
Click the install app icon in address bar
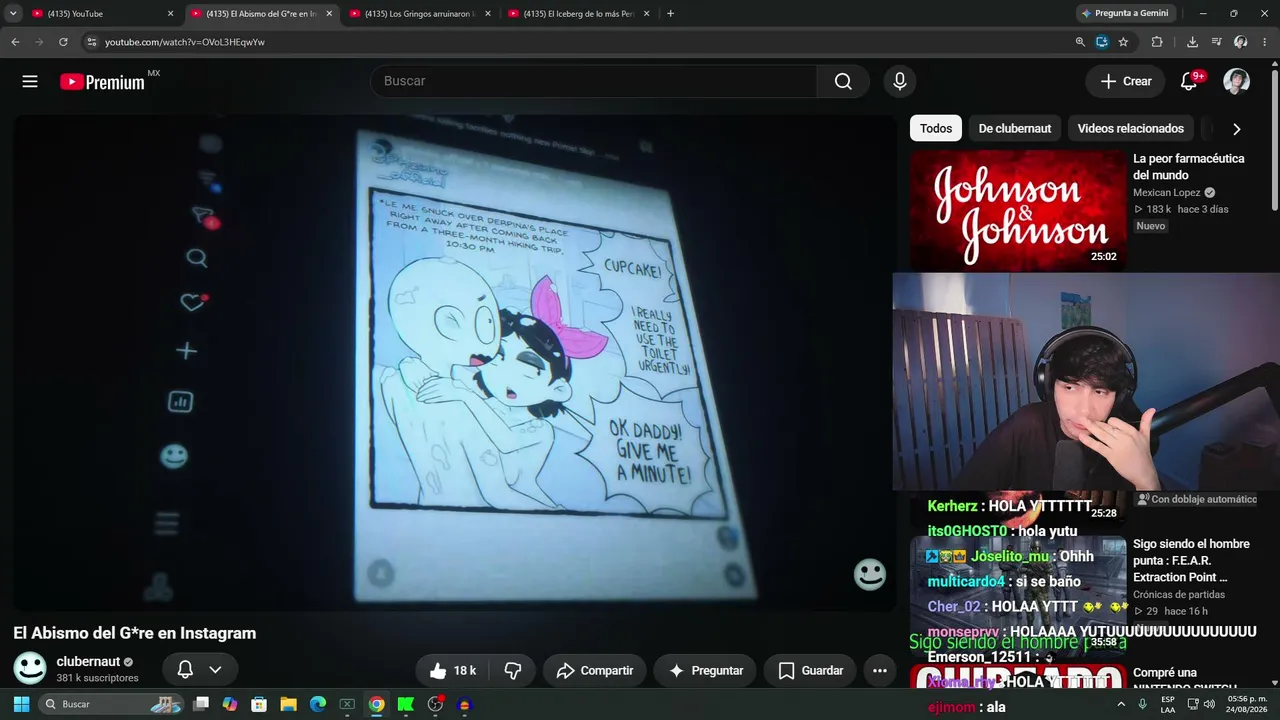(1102, 42)
